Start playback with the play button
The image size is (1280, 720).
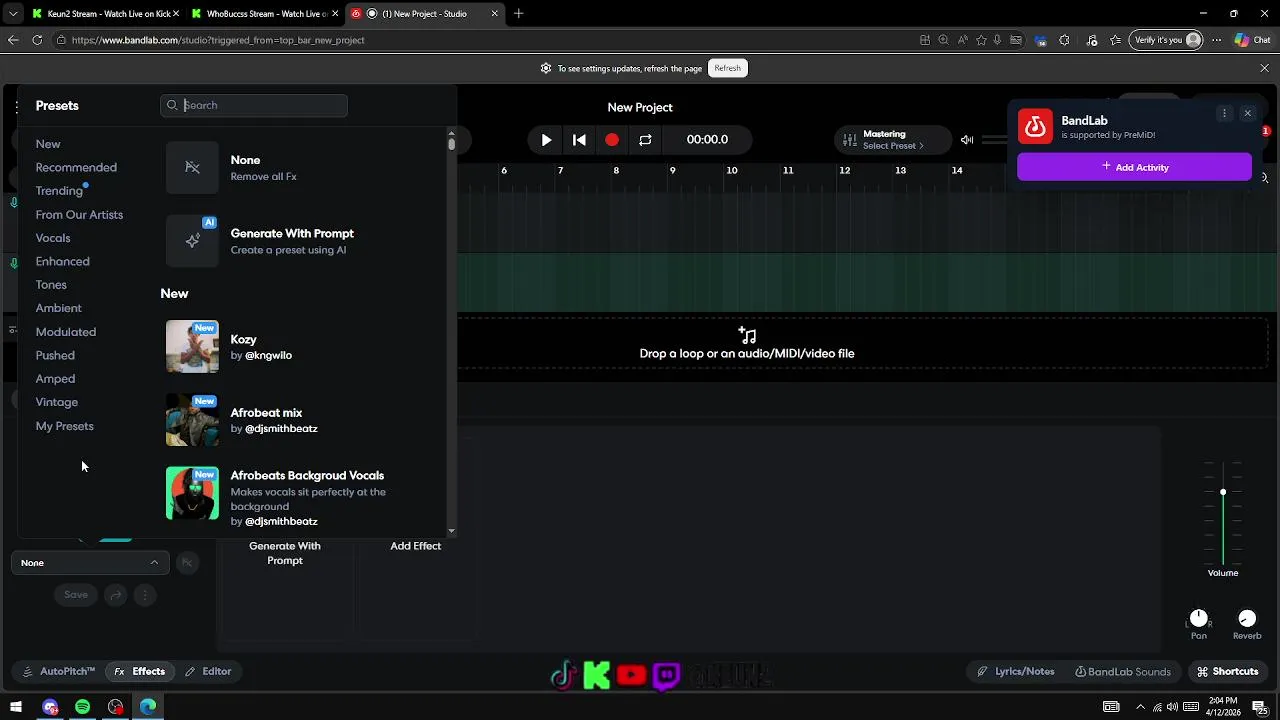(x=546, y=140)
